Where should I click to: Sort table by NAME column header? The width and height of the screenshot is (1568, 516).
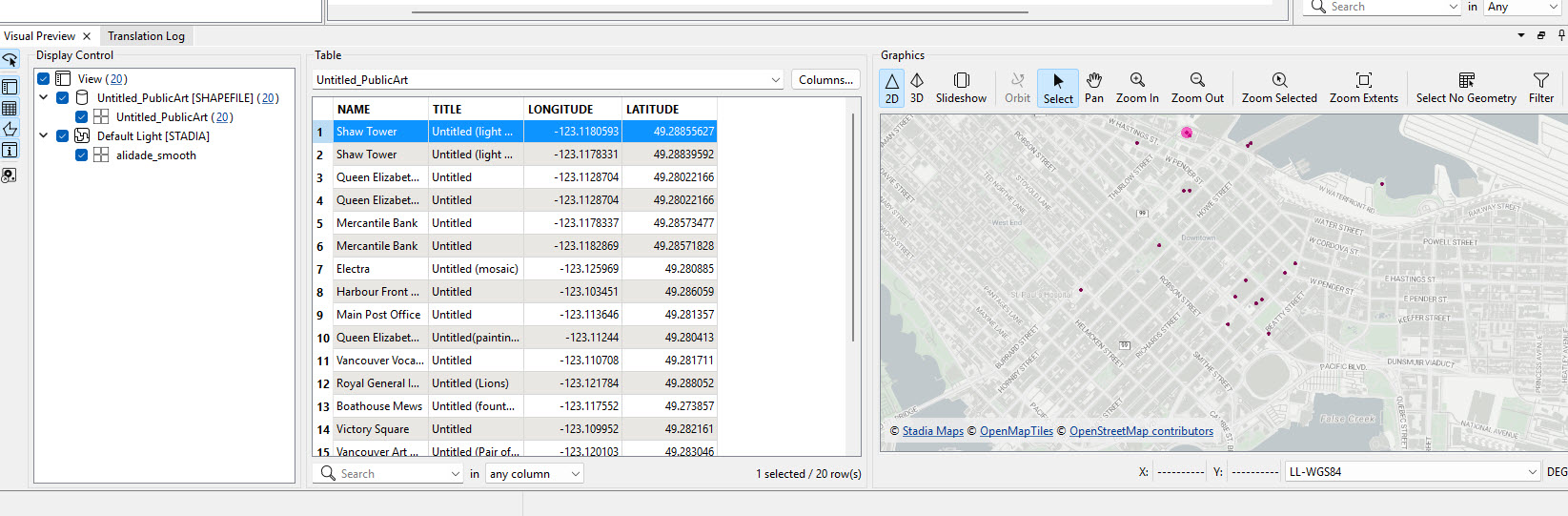(x=379, y=109)
